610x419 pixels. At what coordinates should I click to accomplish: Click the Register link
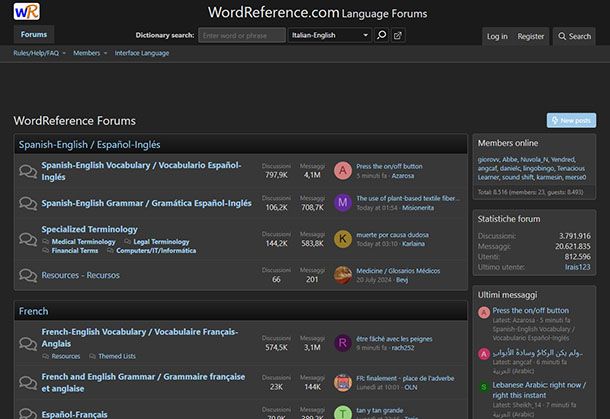tap(531, 36)
